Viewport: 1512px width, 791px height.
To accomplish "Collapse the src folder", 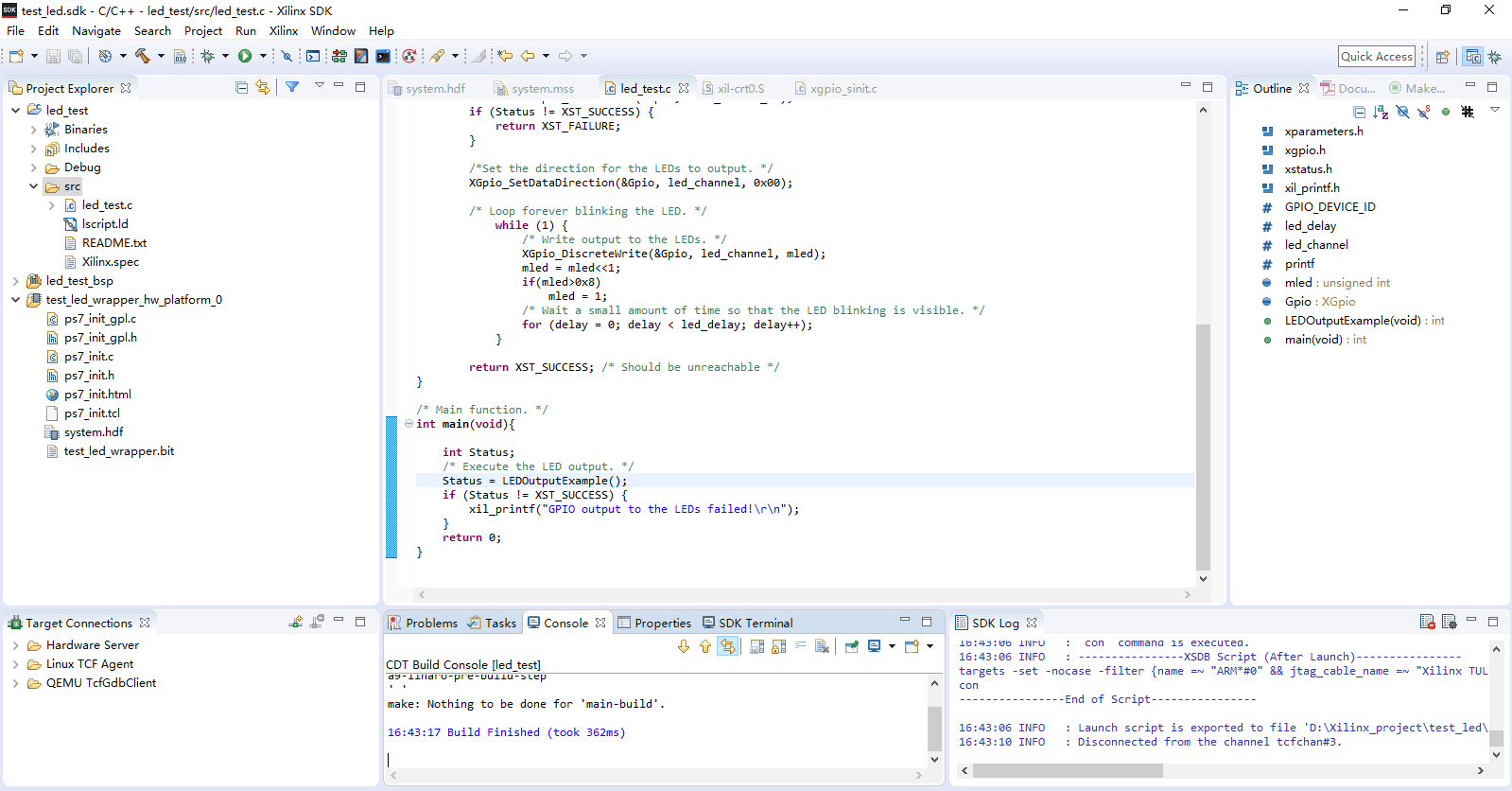I will (34, 186).
